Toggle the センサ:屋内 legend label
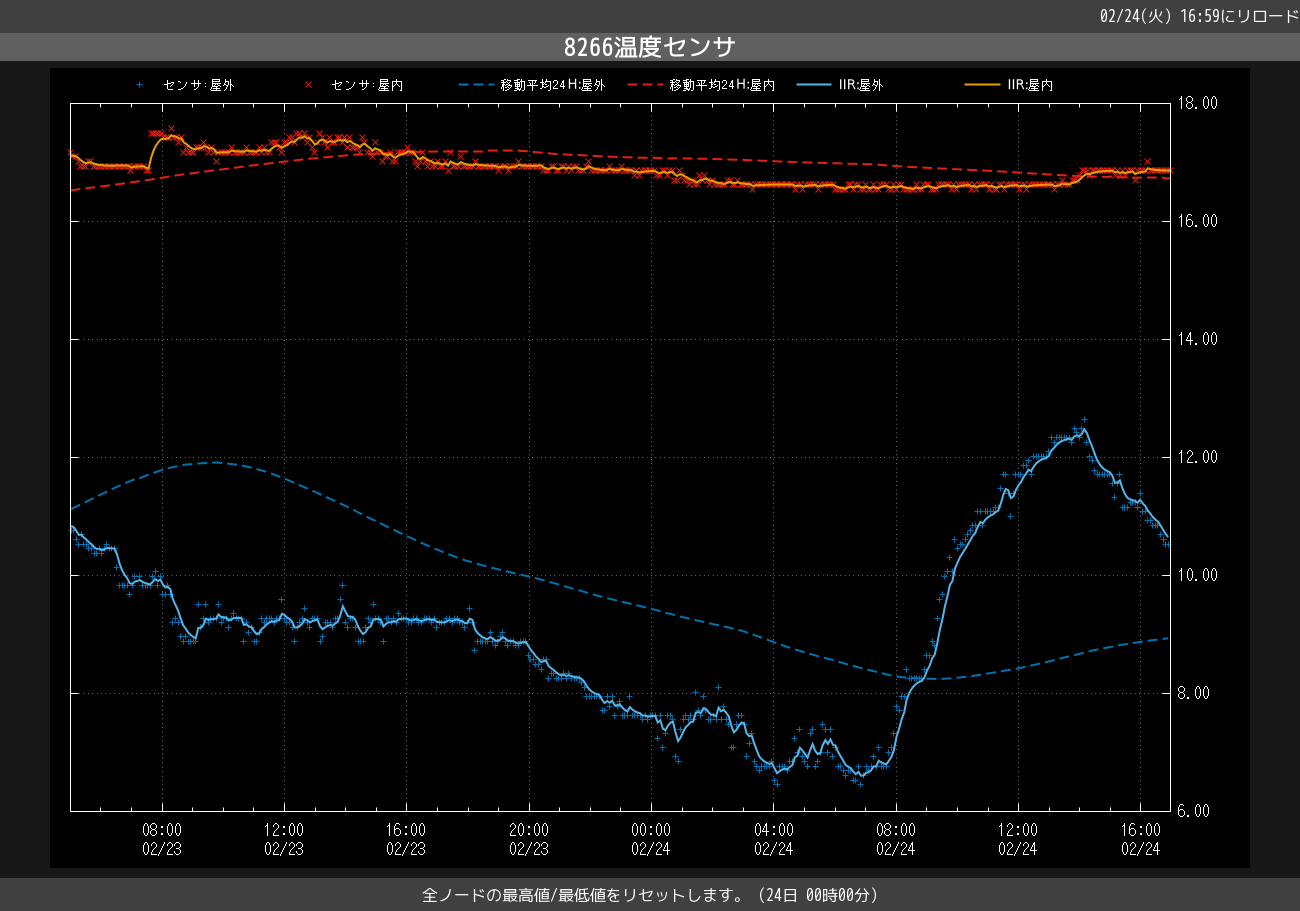 coord(367,86)
